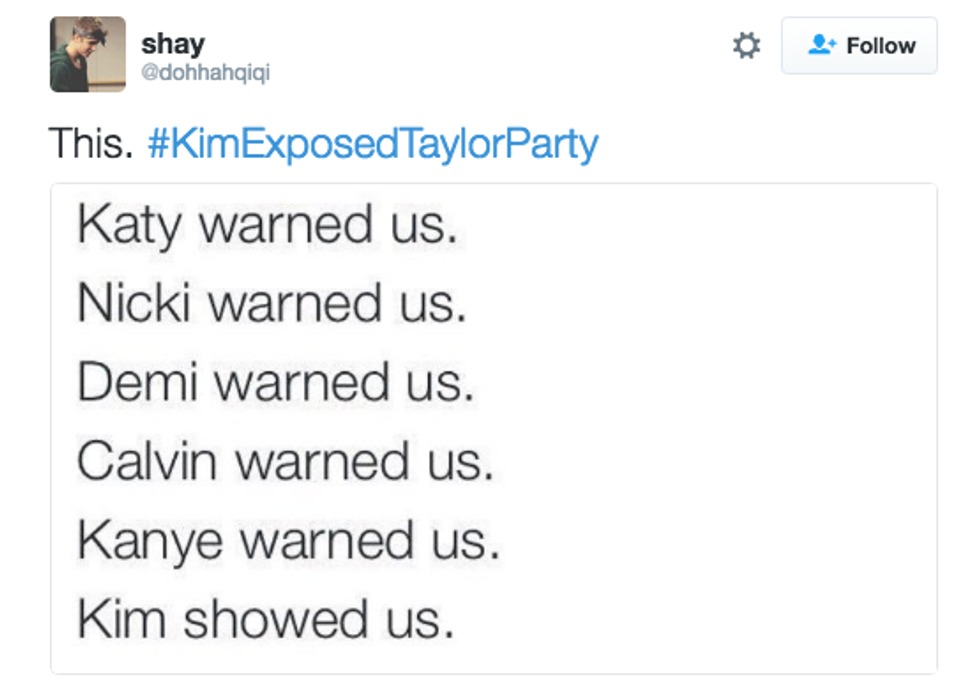Click the tweet text "This."
Screen dimensions: 980x682
[x=91, y=144]
